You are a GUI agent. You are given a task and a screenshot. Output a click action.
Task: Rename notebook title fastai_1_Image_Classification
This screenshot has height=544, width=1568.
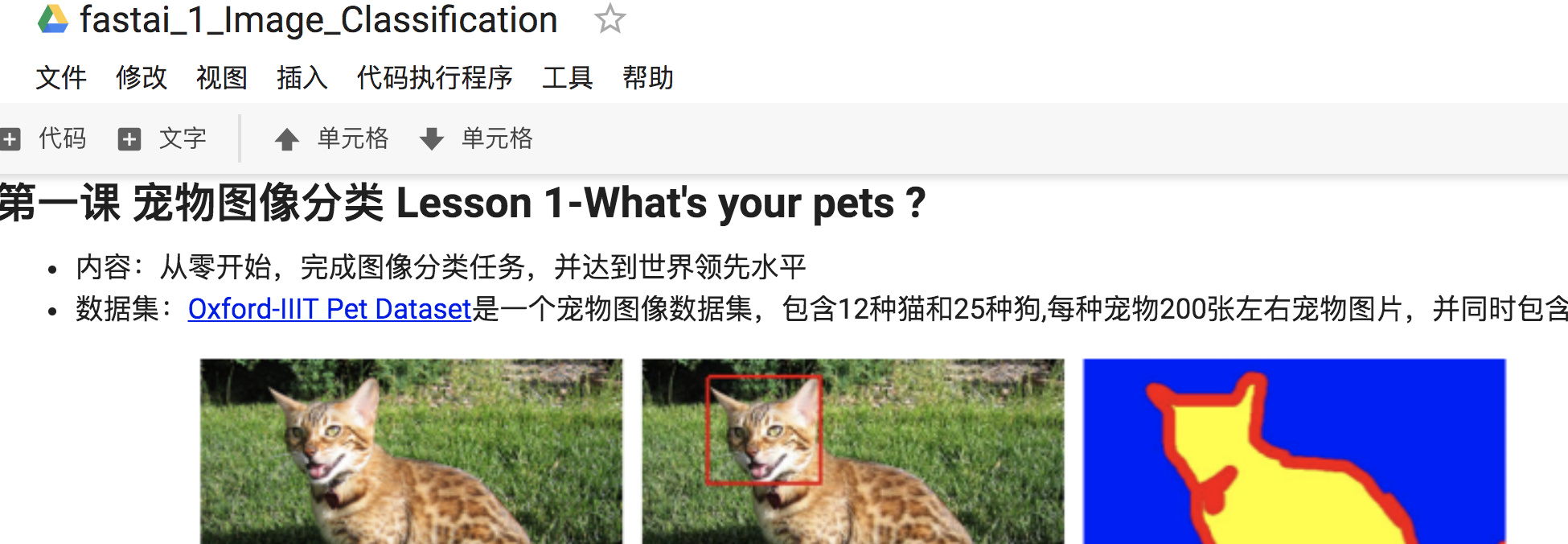pyautogui.click(x=318, y=19)
